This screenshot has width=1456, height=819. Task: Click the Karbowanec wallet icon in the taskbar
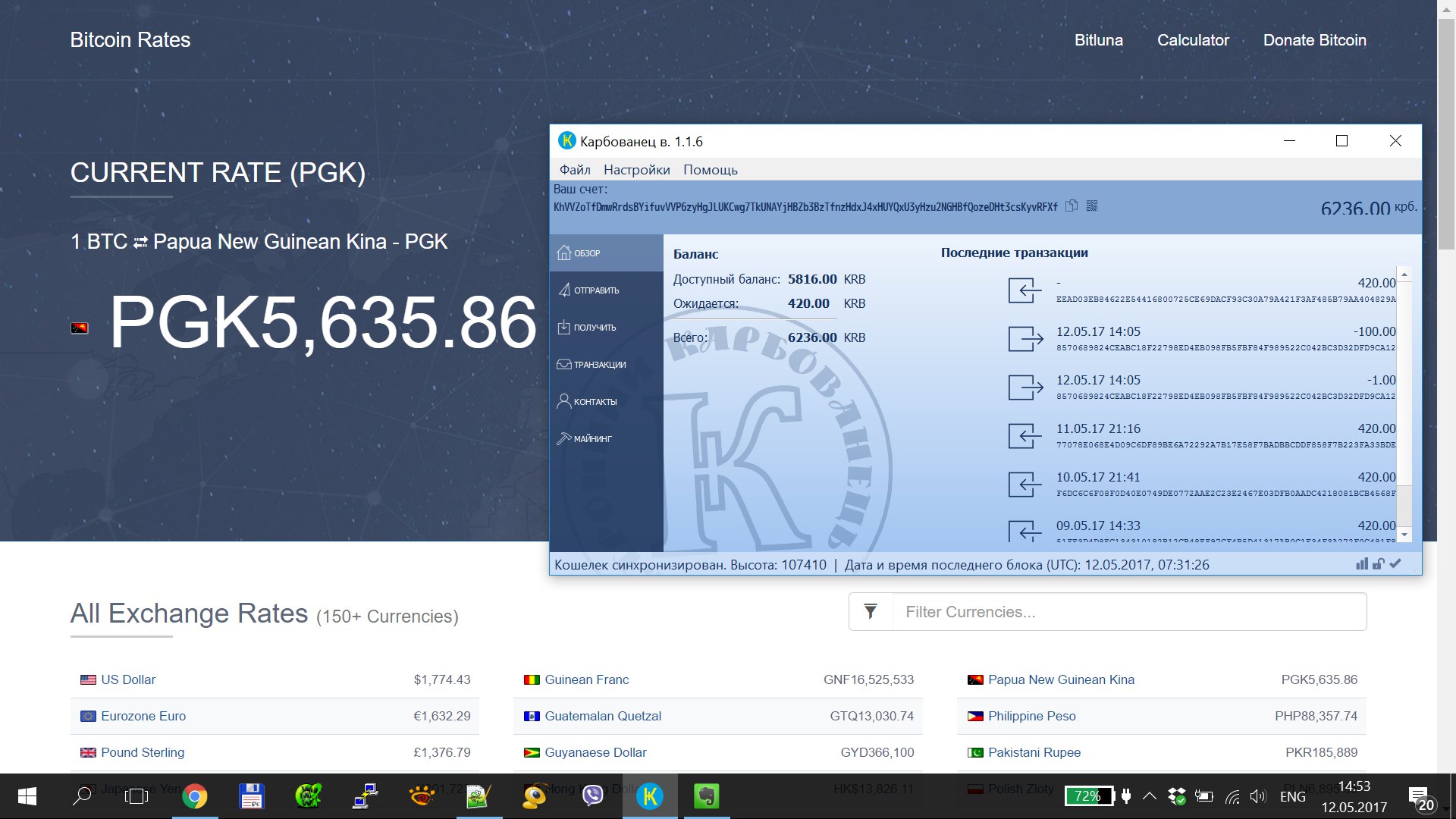point(650,796)
